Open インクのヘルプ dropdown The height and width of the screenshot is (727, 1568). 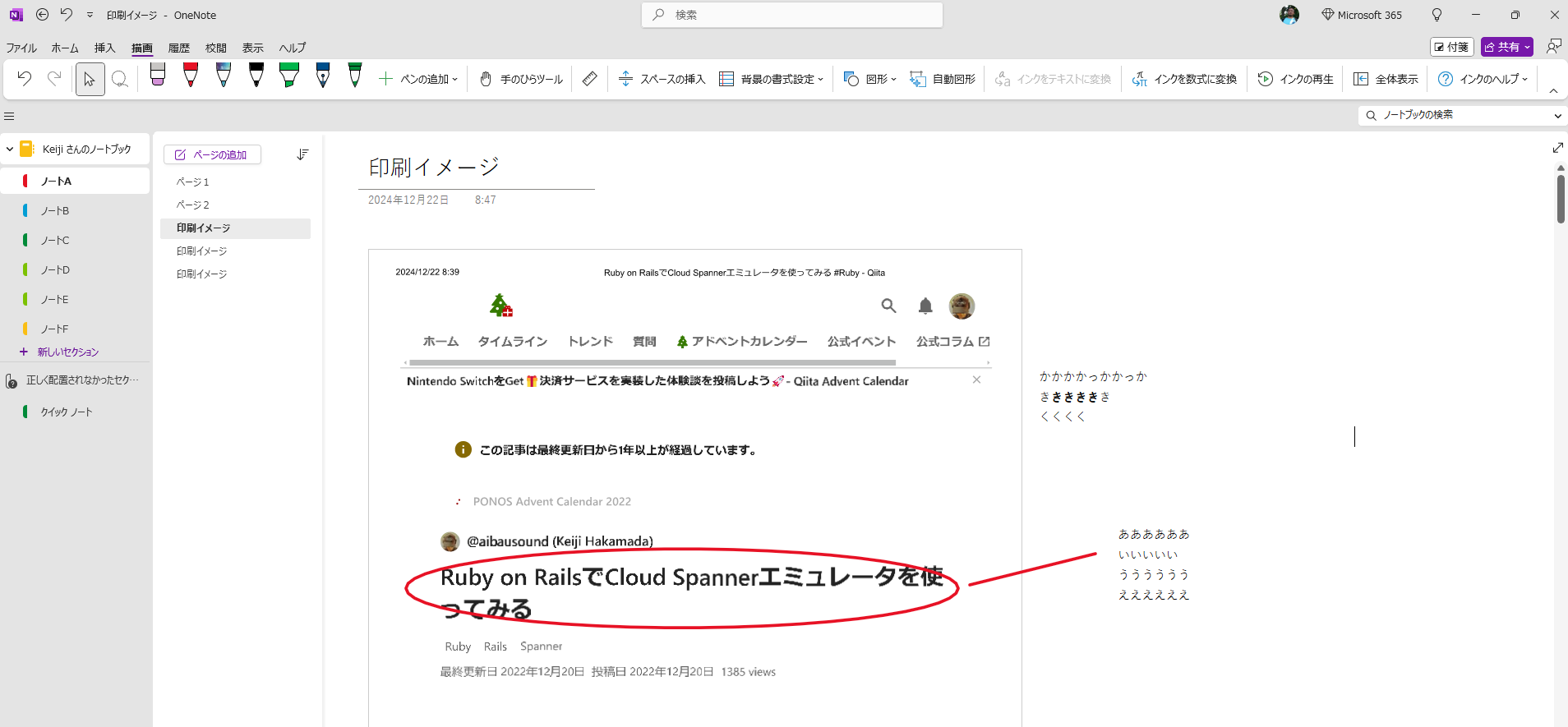click(x=1483, y=79)
